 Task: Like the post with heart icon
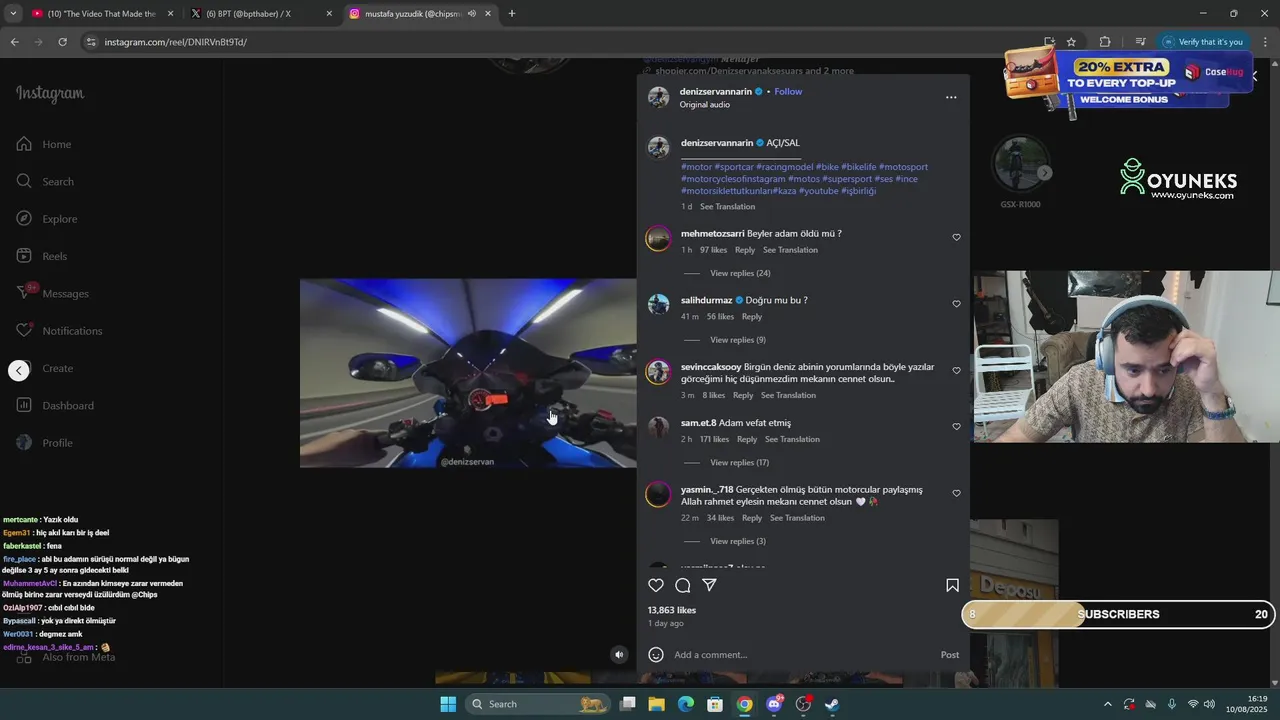pyautogui.click(x=656, y=585)
